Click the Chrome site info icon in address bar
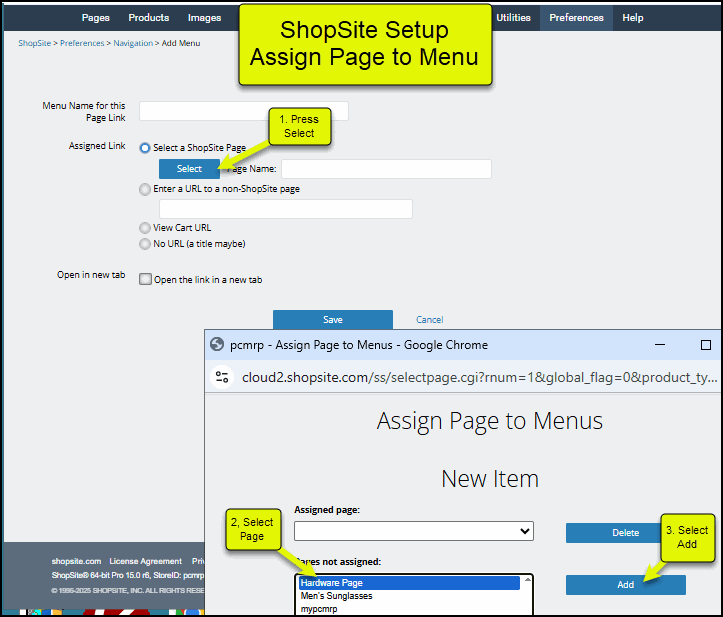This screenshot has height=617, width=723. (224, 377)
